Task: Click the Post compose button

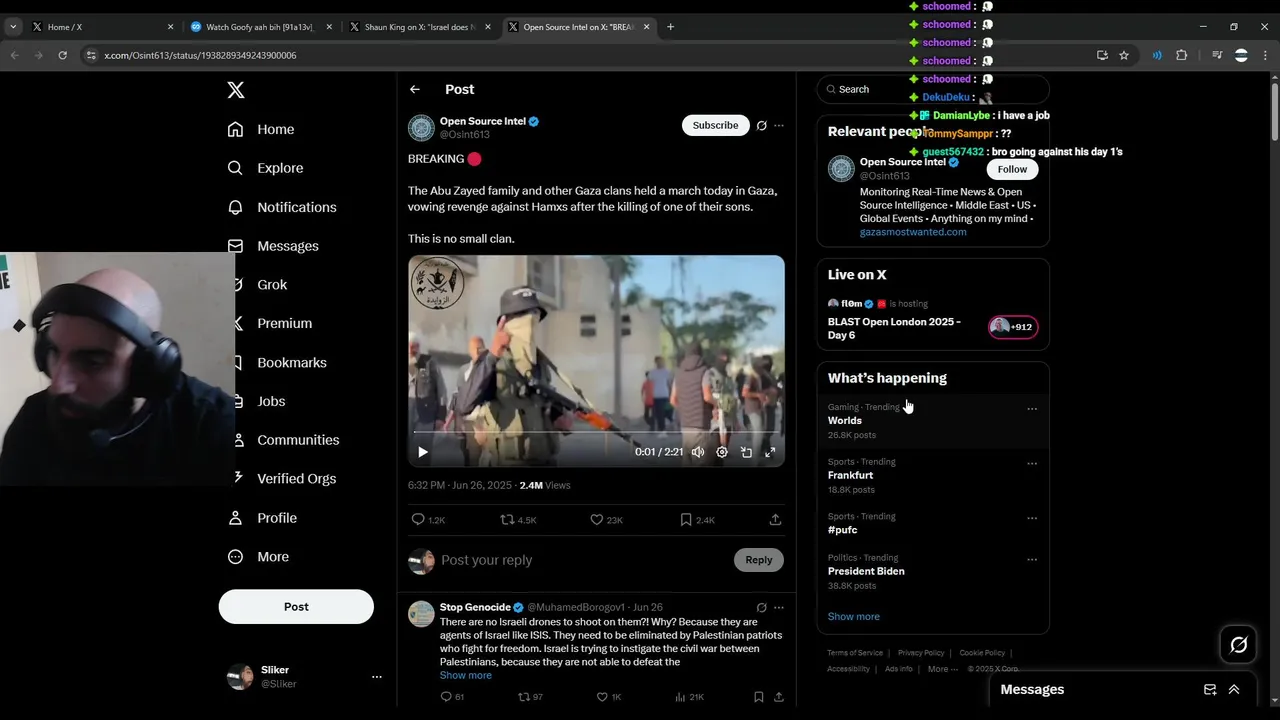Action: pos(296,607)
